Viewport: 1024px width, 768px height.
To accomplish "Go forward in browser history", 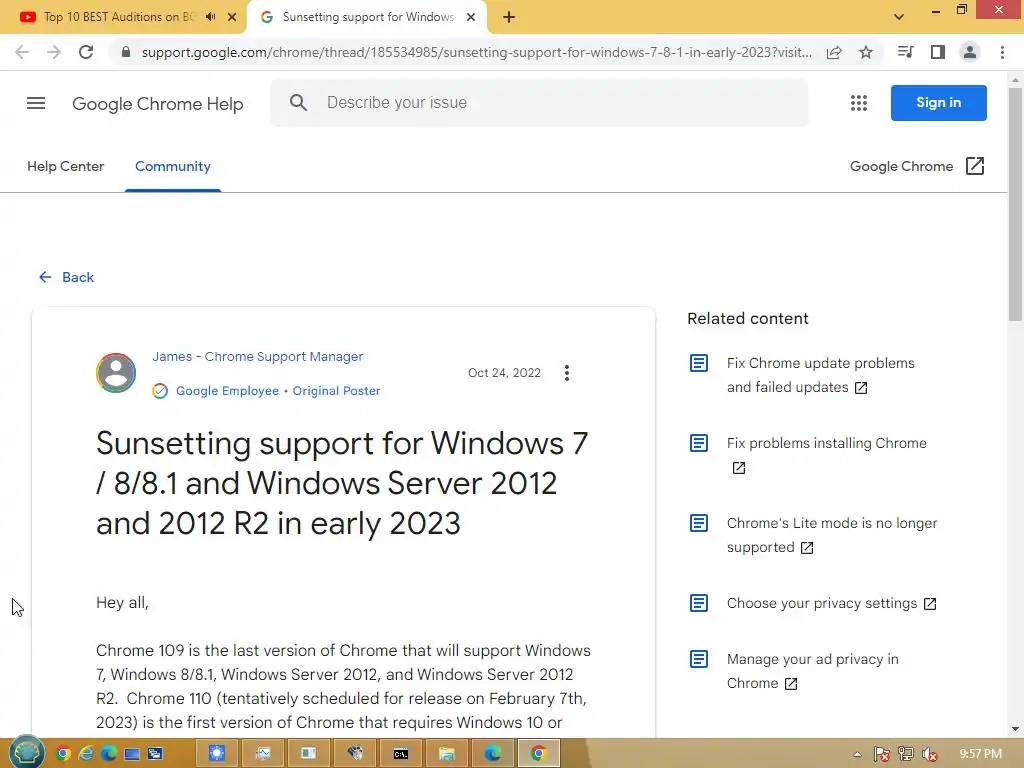I will (54, 52).
